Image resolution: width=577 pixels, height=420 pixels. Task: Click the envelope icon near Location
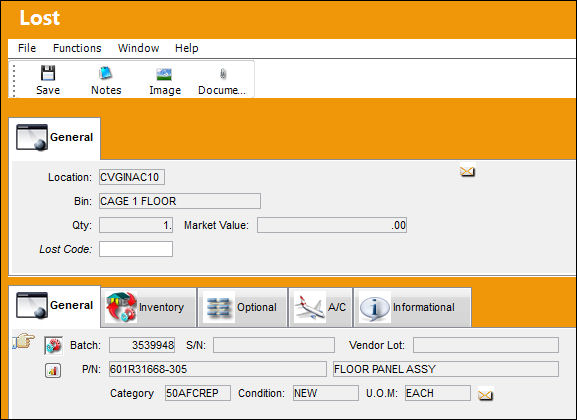click(x=467, y=171)
